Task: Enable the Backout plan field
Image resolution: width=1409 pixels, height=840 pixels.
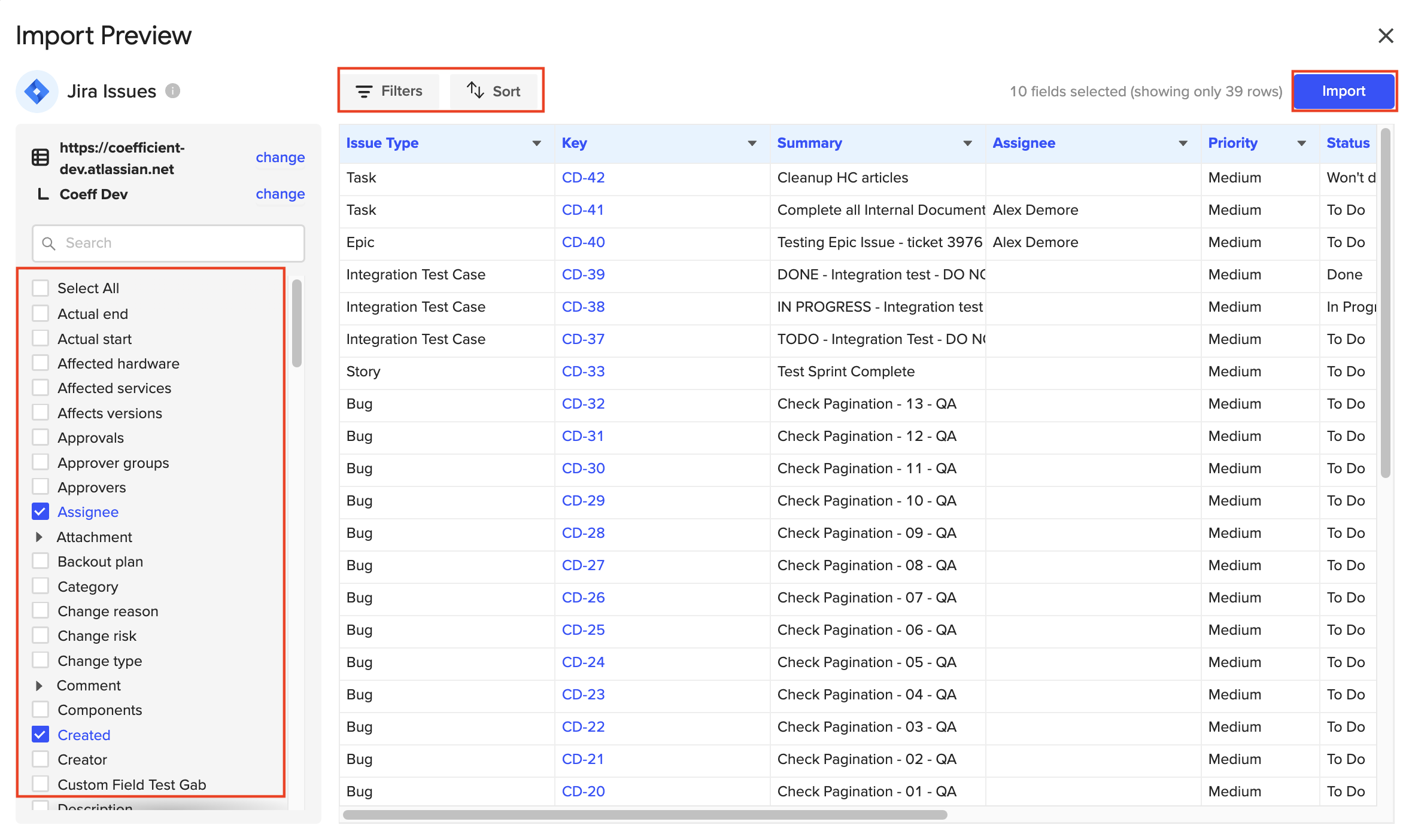Action: point(40,561)
